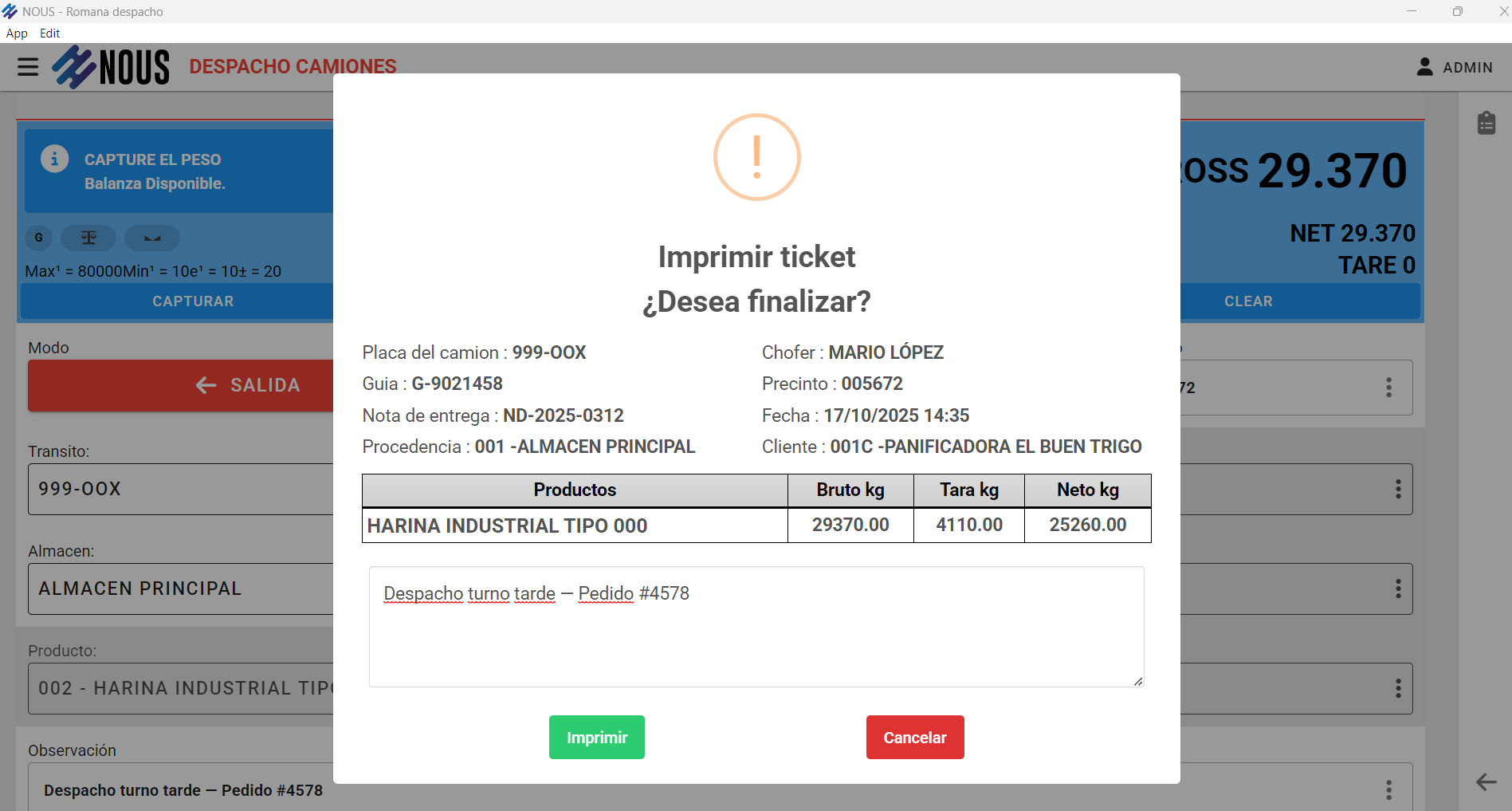Image resolution: width=1512 pixels, height=811 pixels.
Task: Click the textarea resize handle
Action: click(1138, 682)
